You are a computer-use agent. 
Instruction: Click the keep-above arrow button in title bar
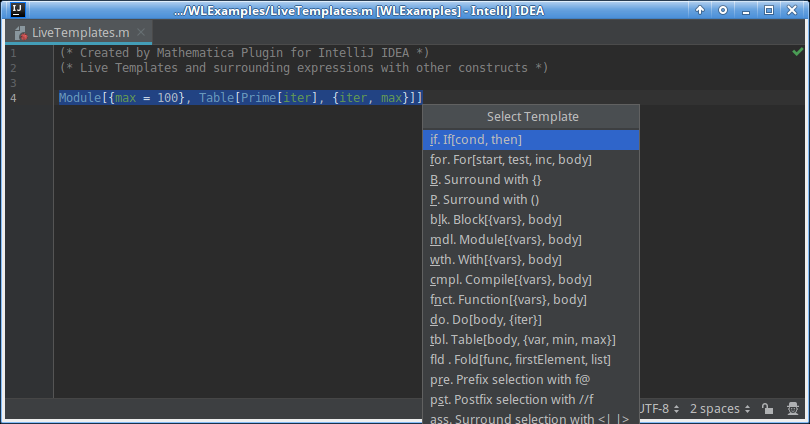[x=701, y=10]
